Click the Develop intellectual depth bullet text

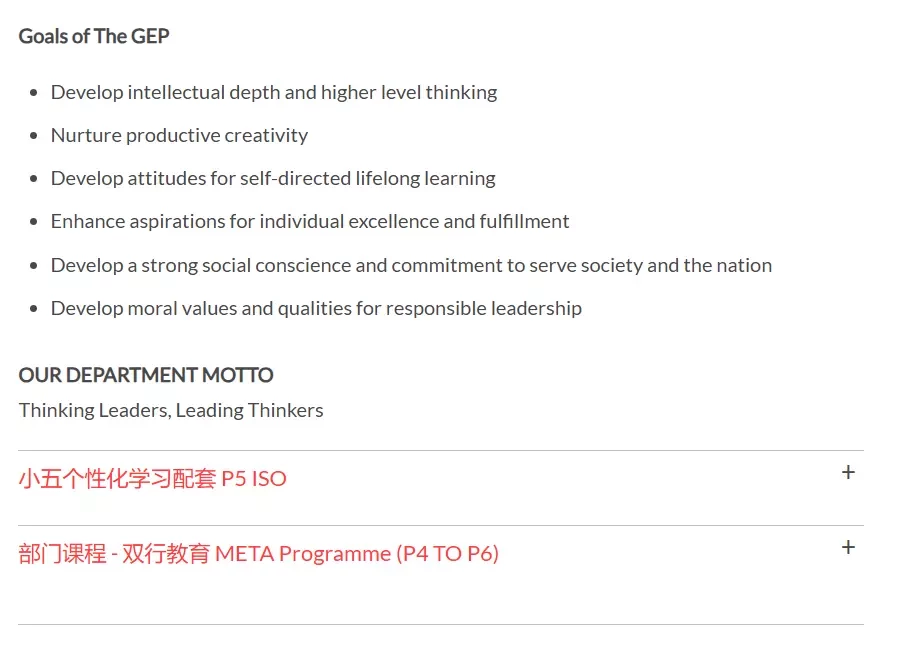[274, 93]
